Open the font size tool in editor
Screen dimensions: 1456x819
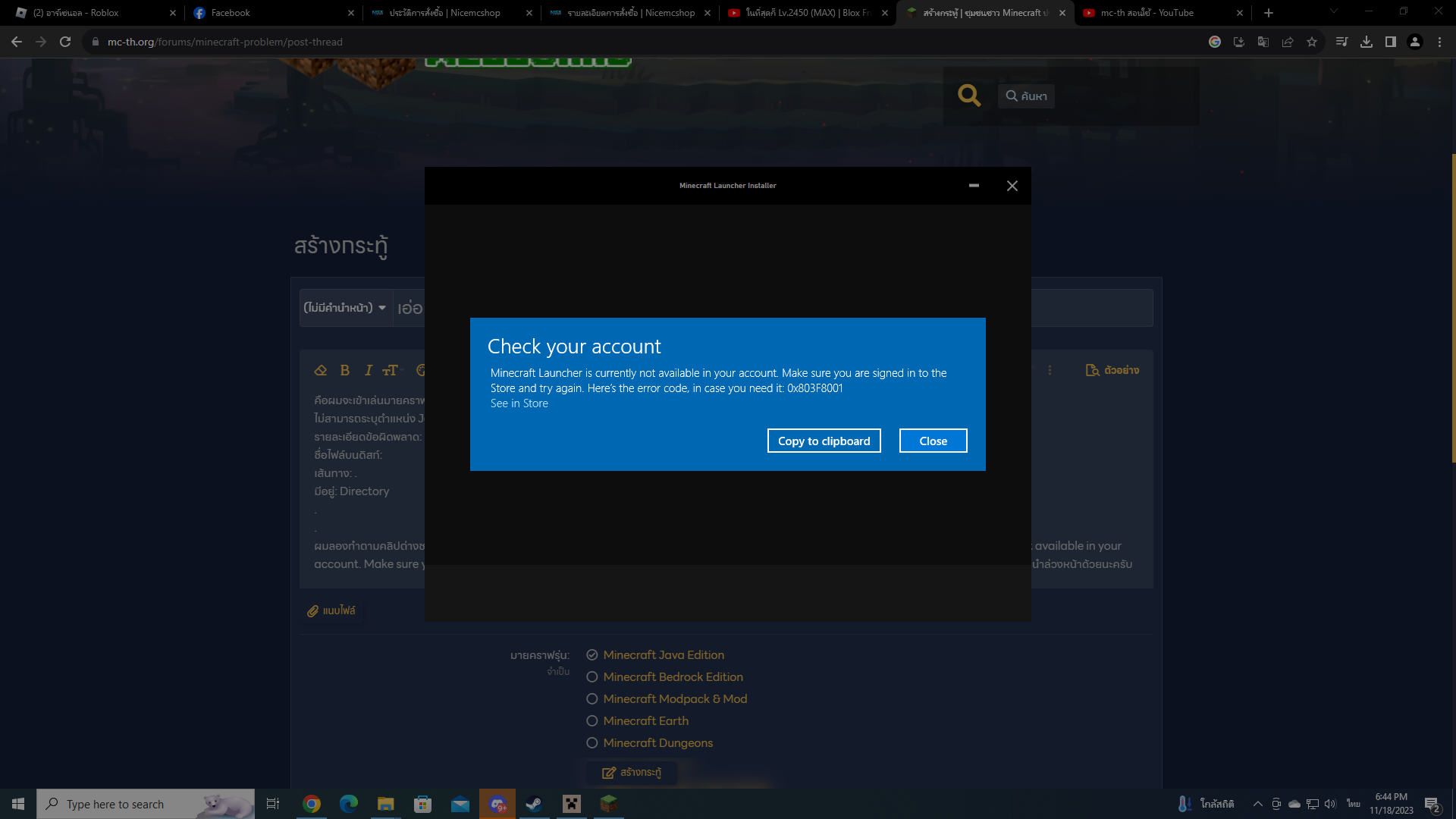(391, 370)
